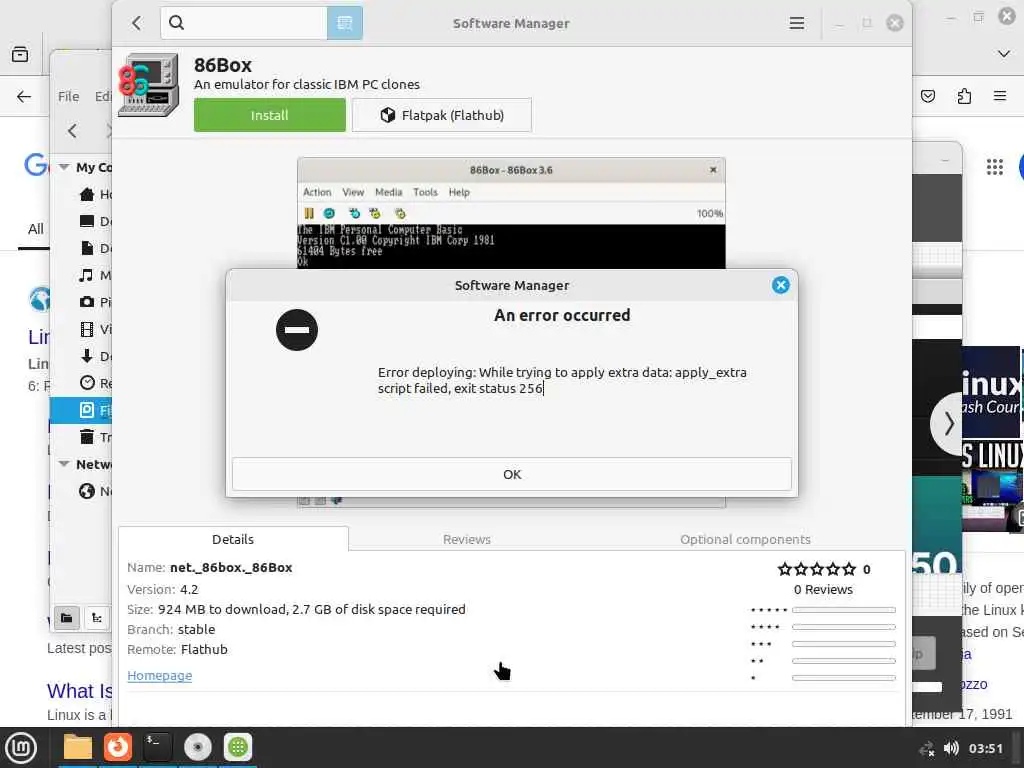The width and height of the screenshot is (1024, 768).
Task: Click Software Manager taskbar icon
Action: (x=238, y=747)
